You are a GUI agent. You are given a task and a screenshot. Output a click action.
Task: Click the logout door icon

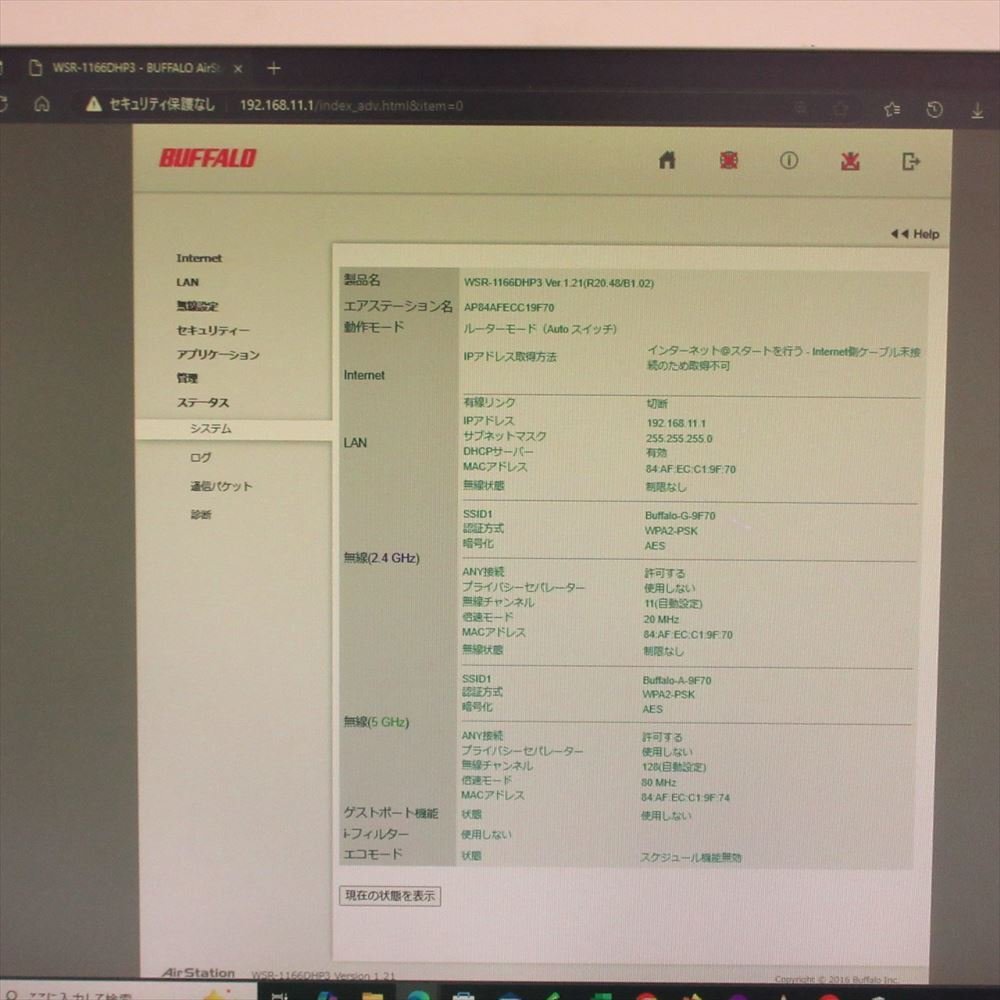[911, 161]
